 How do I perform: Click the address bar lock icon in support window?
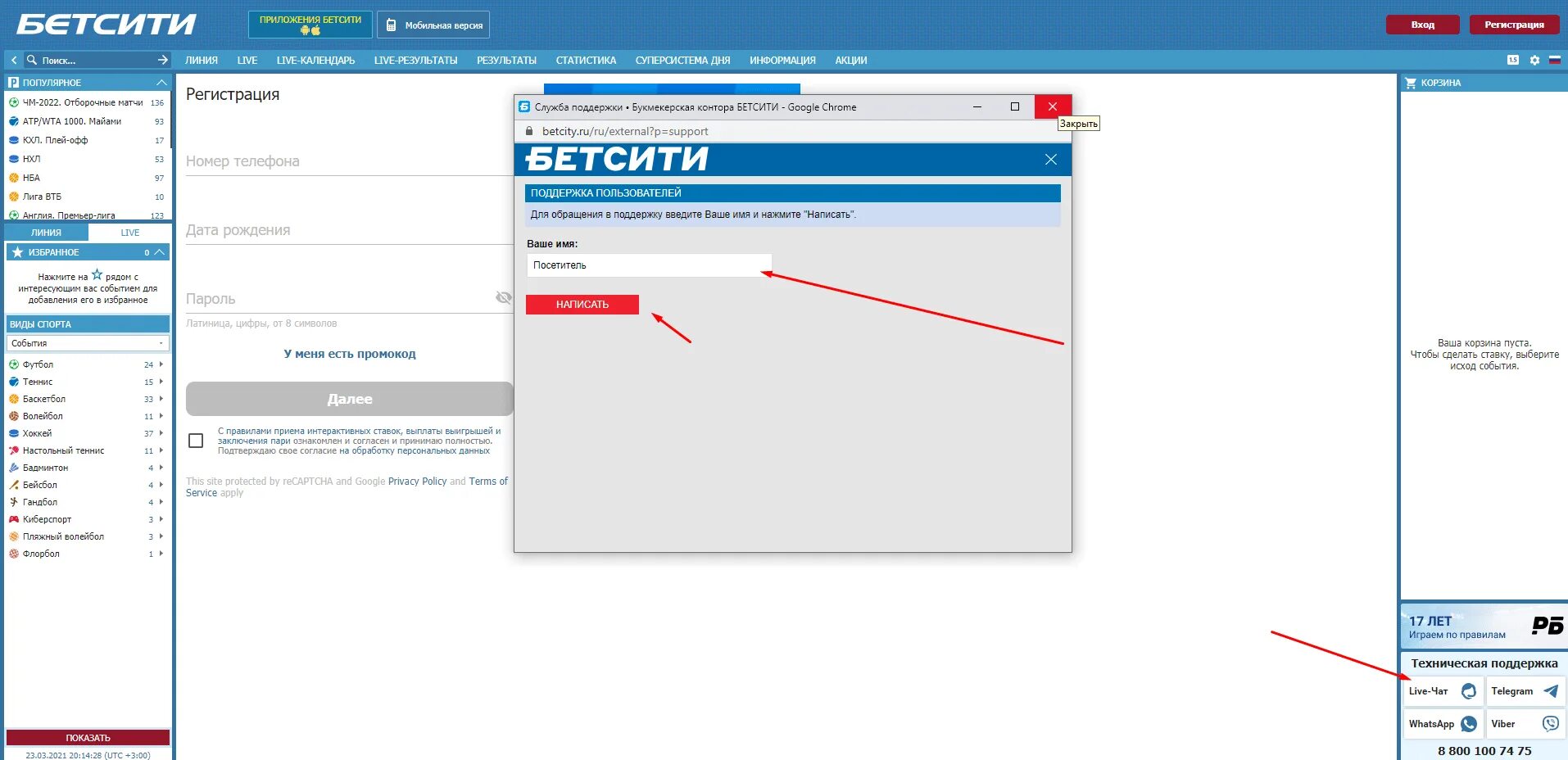point(529,131)
